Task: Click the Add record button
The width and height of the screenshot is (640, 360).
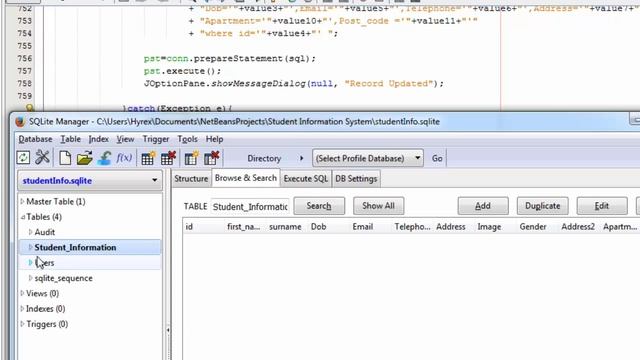Action: tap(483, 206)
